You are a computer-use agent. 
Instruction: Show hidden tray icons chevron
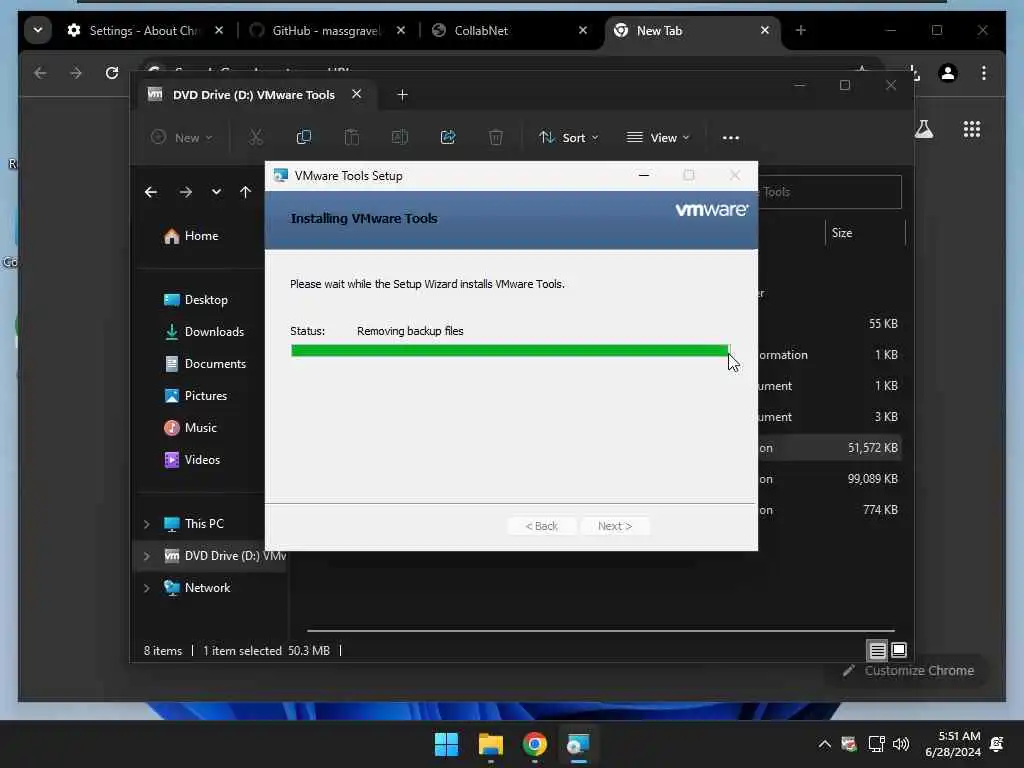tap(824, 744)
